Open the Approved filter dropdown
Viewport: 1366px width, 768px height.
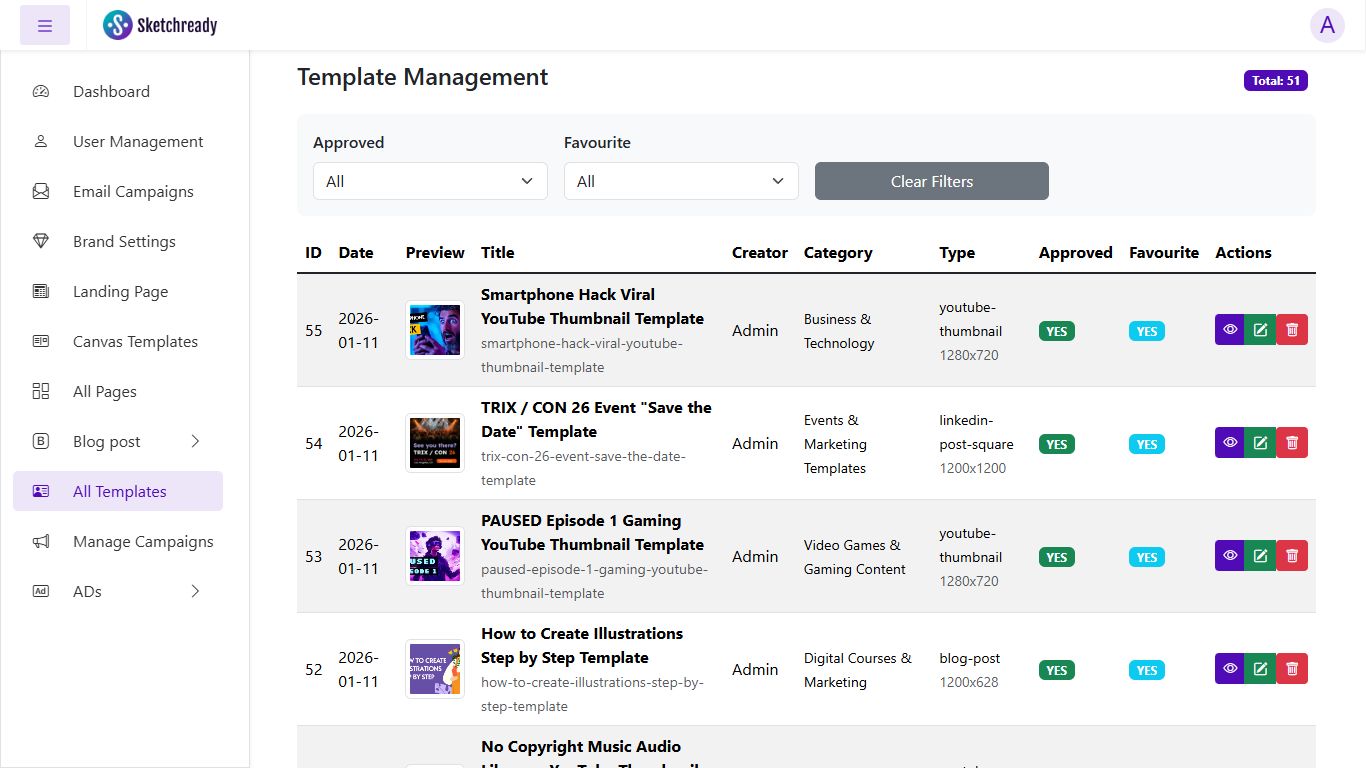(430, 181)
